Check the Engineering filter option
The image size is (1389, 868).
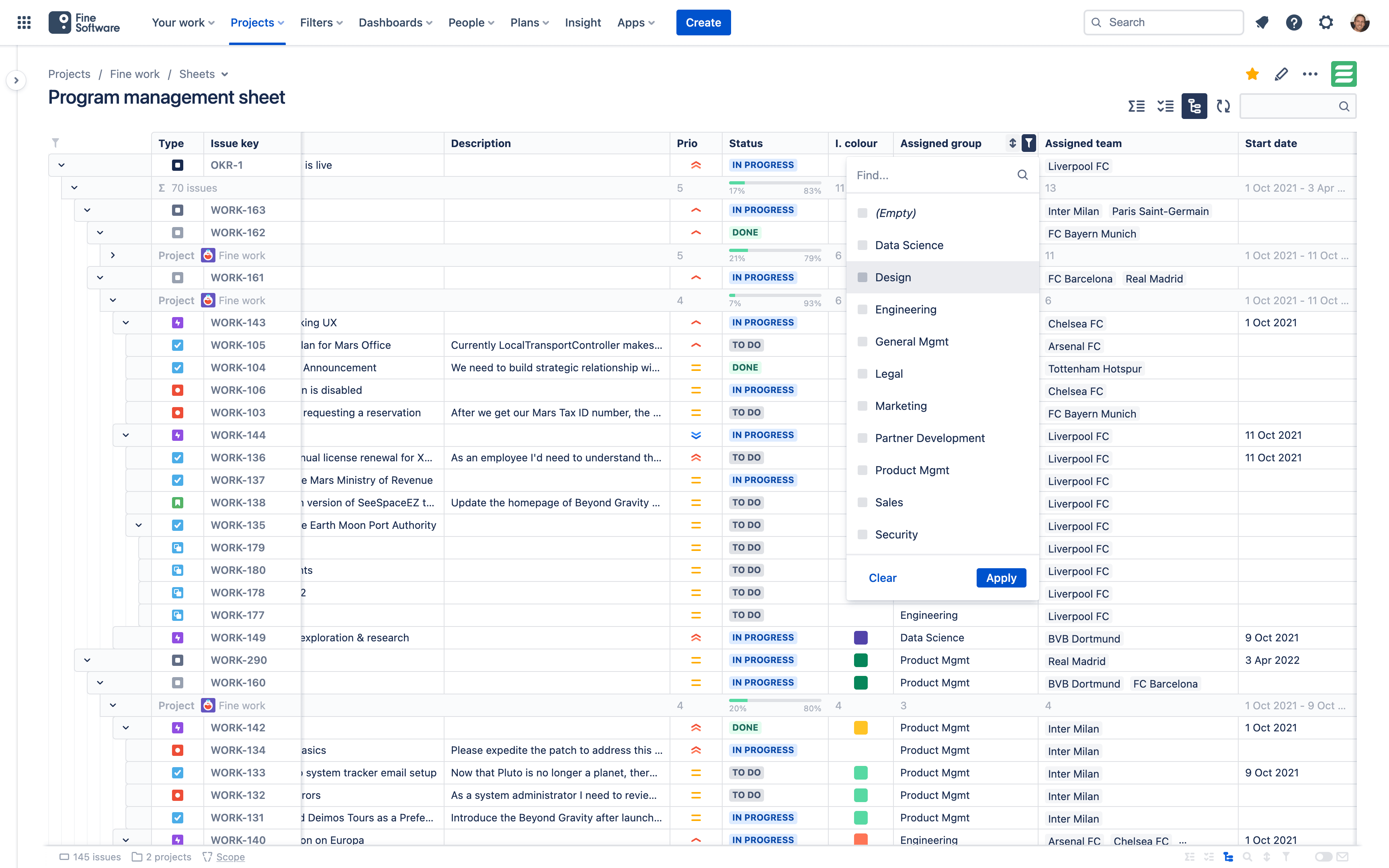862,309
